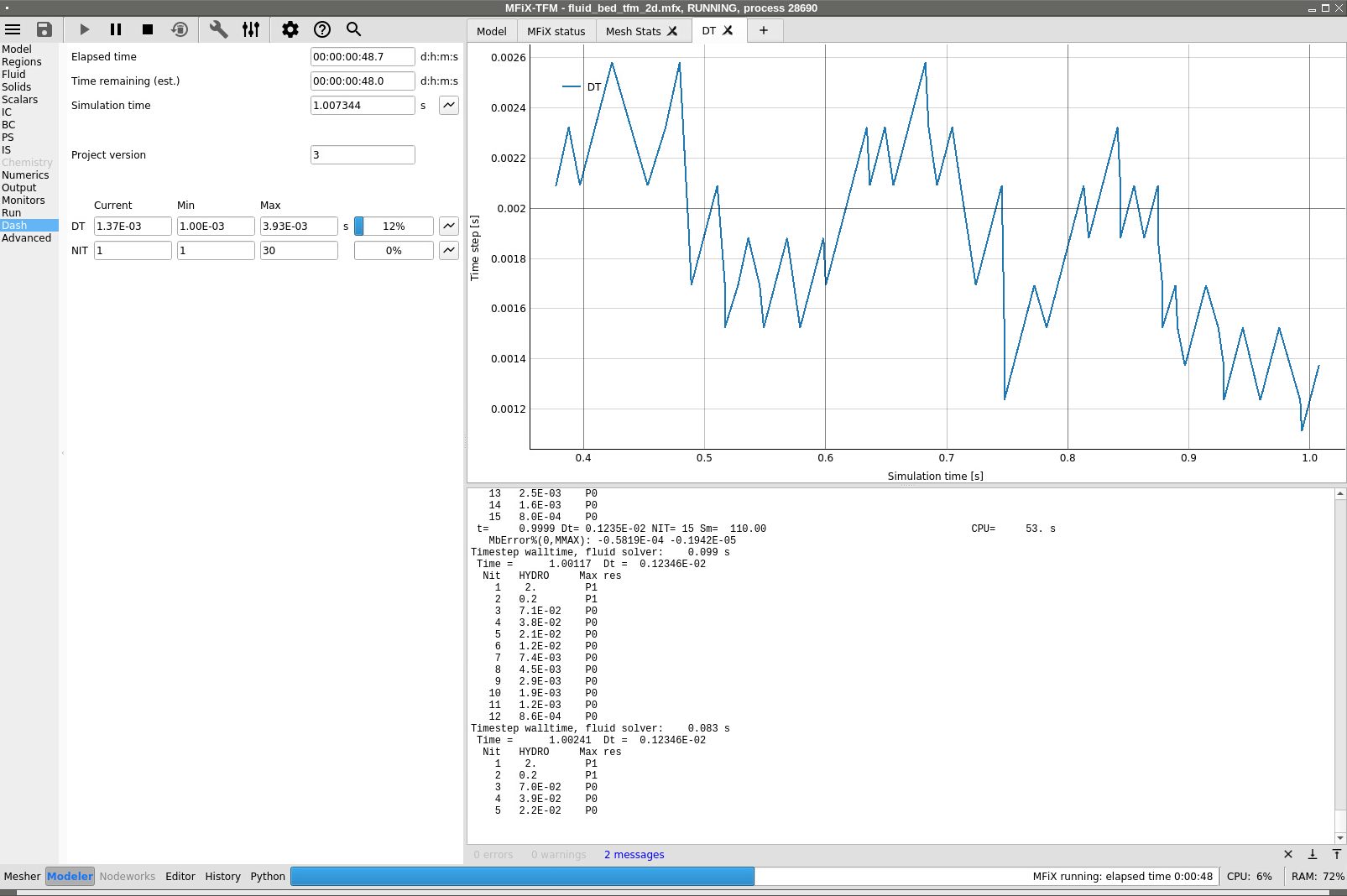Open the parameters sliders icon
This screenshot has width=1347, height=896.
(251, 29)
